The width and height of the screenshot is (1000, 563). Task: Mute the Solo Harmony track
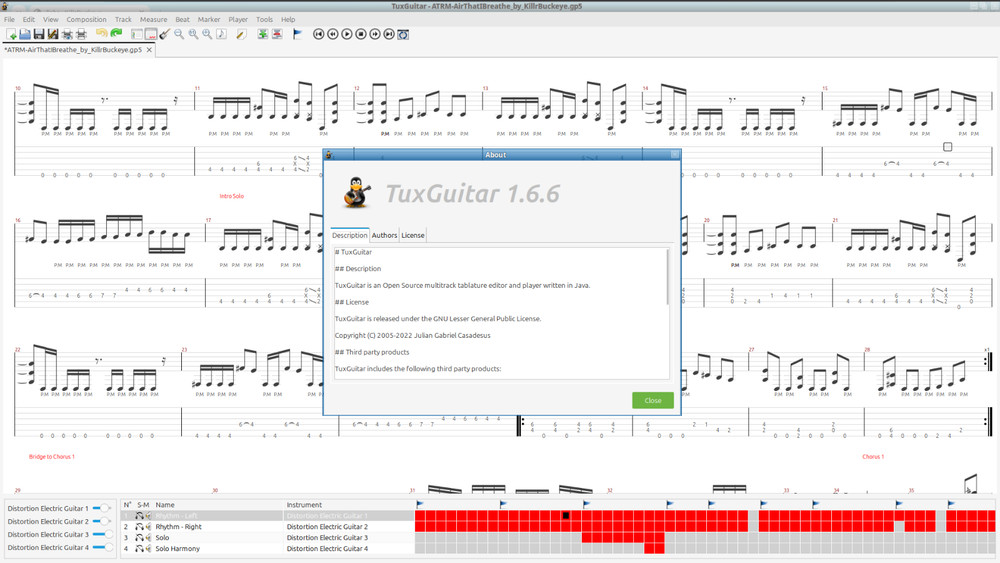pyautogui.click(x=148, y=548)
